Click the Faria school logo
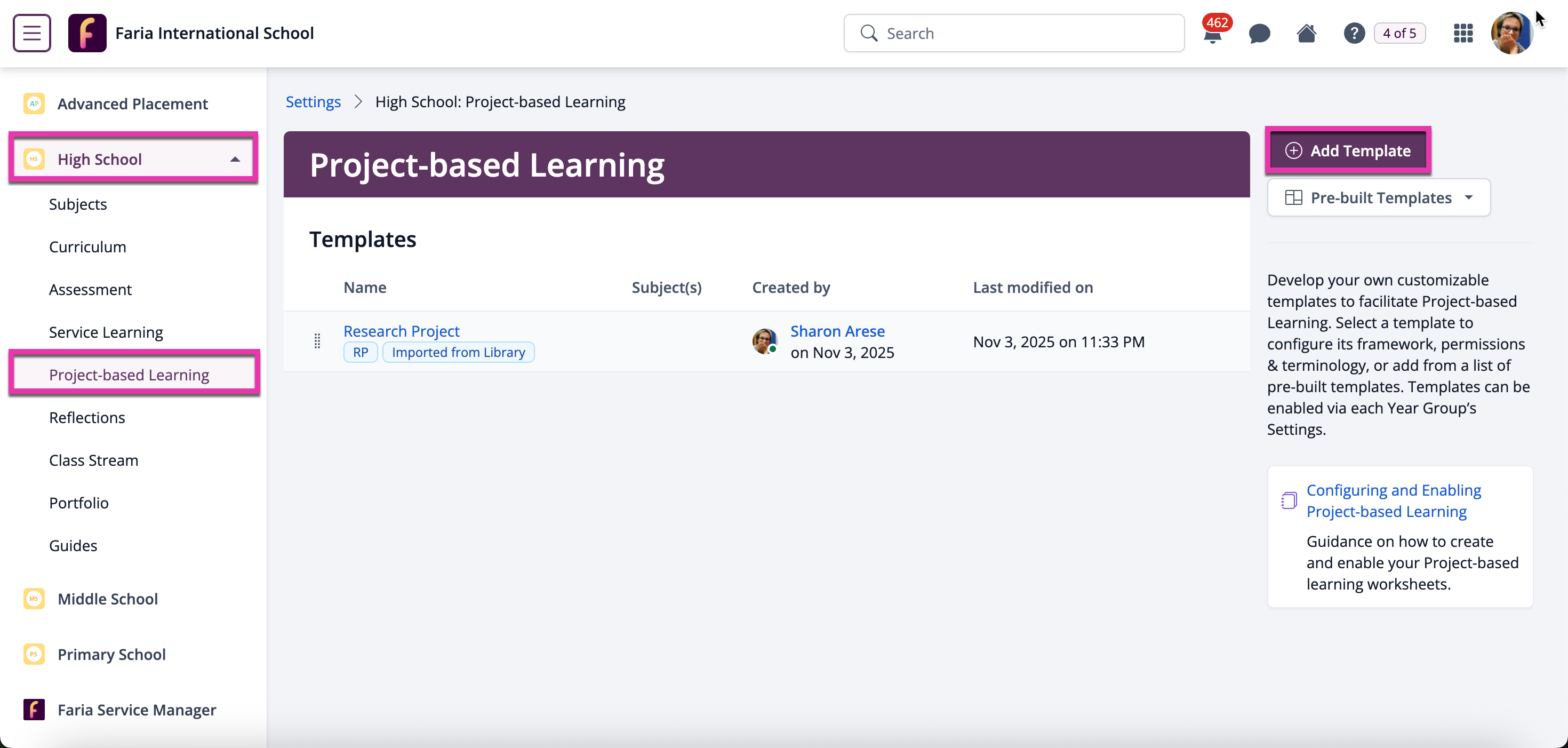Screen dimensions: 1568x748 coord(87,33)
